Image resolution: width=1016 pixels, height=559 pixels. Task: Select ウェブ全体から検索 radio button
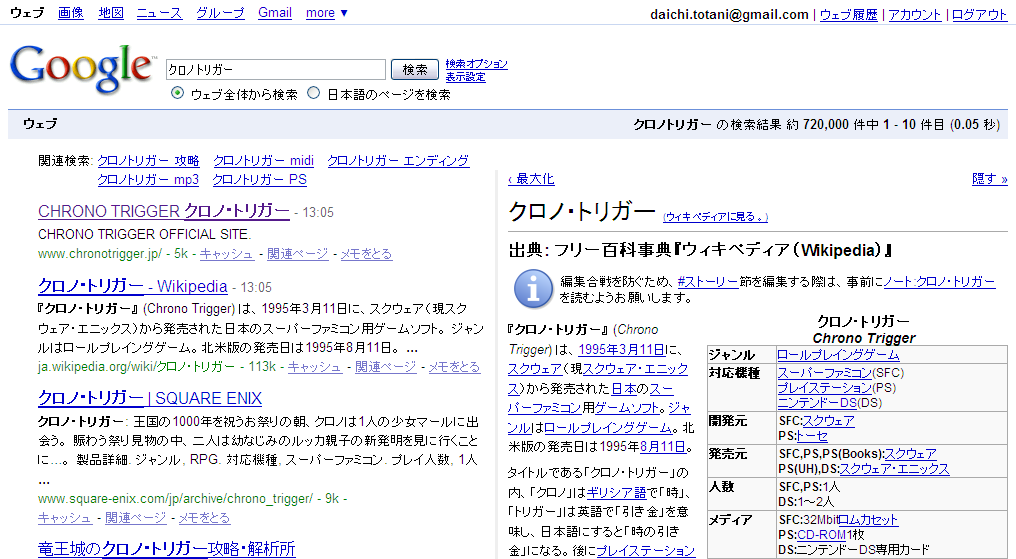tap(177, 93)
